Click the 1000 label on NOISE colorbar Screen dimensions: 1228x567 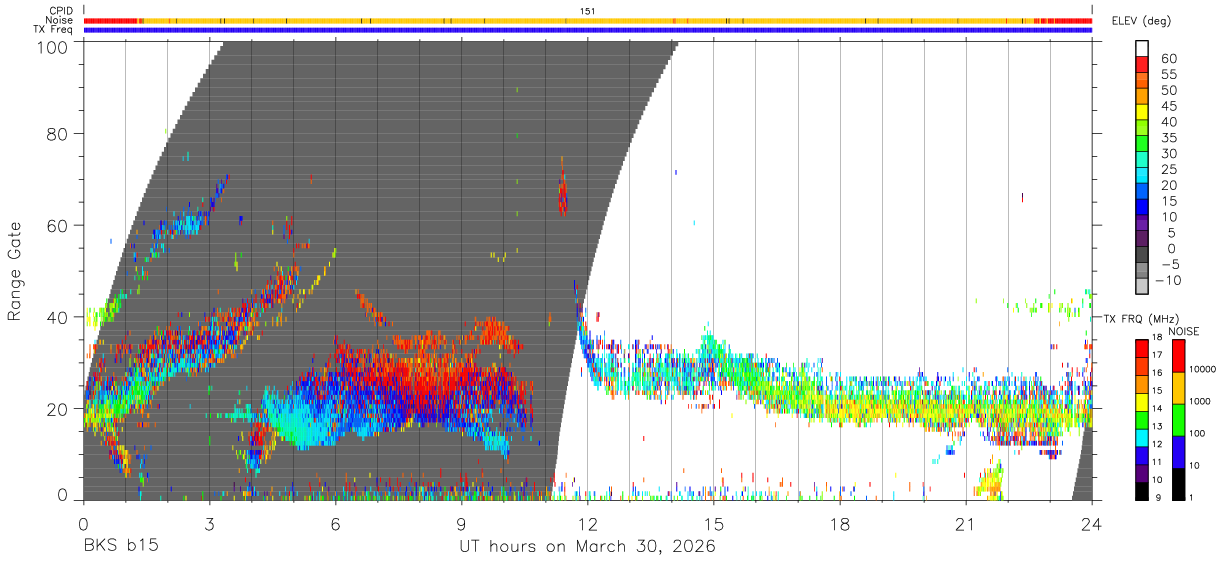point(1201,401)
